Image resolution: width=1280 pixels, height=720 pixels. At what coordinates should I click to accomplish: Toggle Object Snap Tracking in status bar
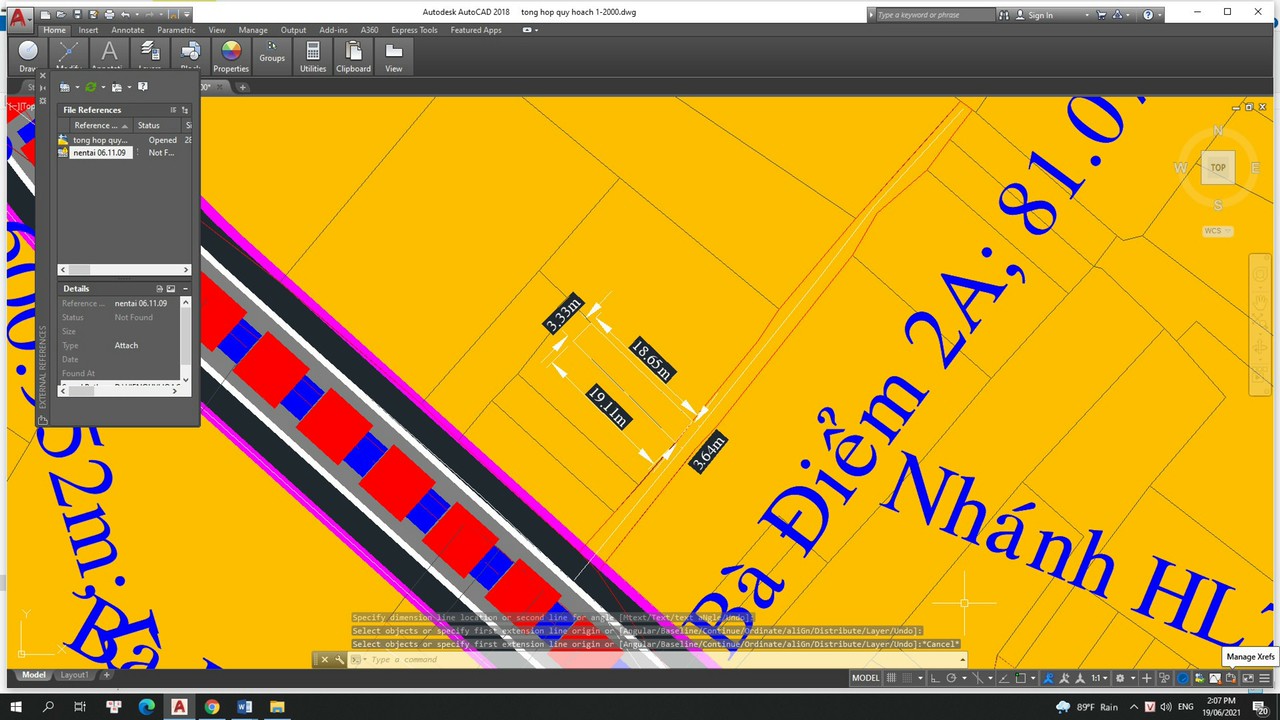pyautogui.click(x=1003, y=678)
